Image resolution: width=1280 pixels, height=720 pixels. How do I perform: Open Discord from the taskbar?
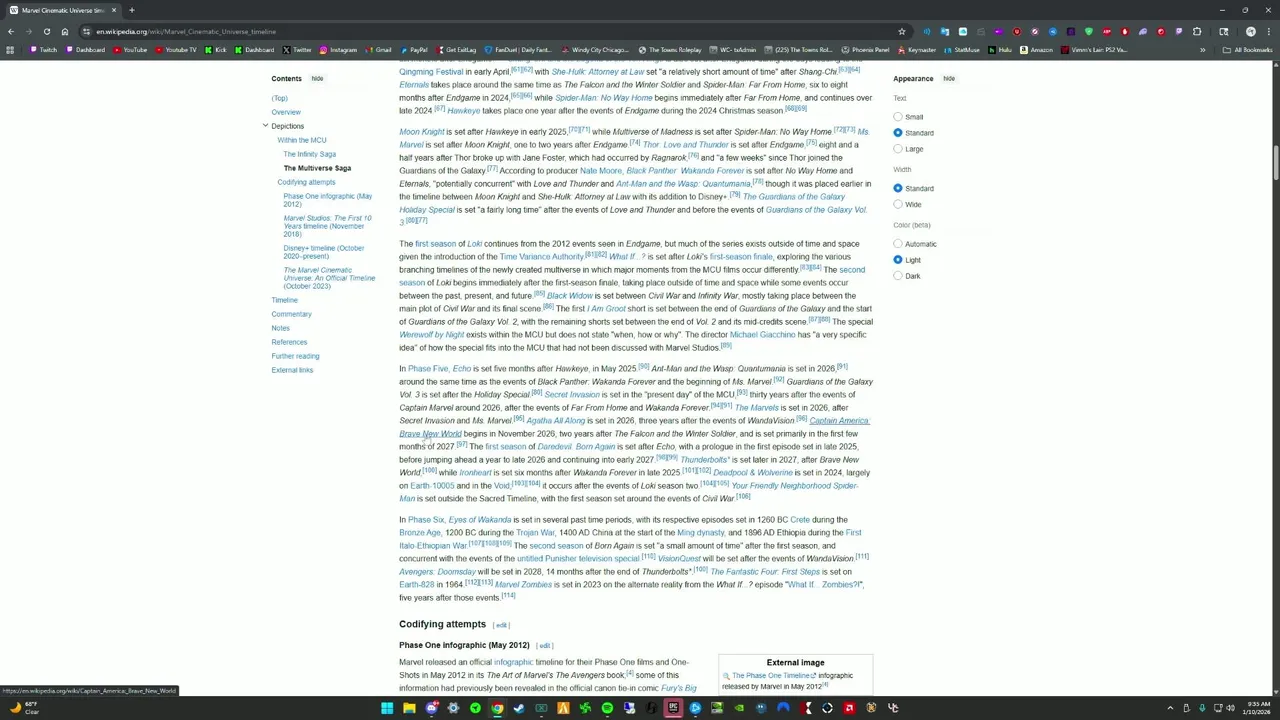tap(431, 708)
